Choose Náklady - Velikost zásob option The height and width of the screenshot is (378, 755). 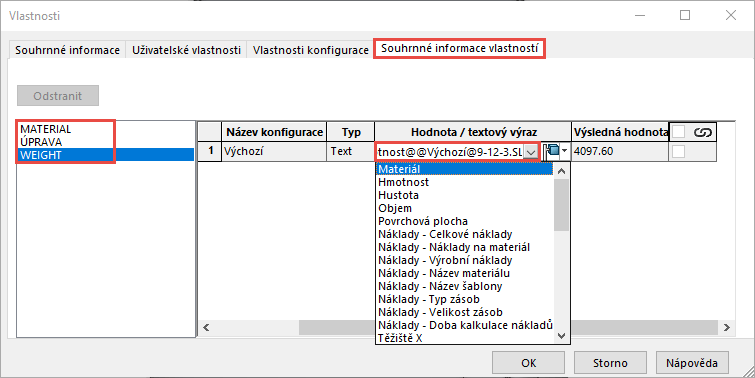[465, 312]
